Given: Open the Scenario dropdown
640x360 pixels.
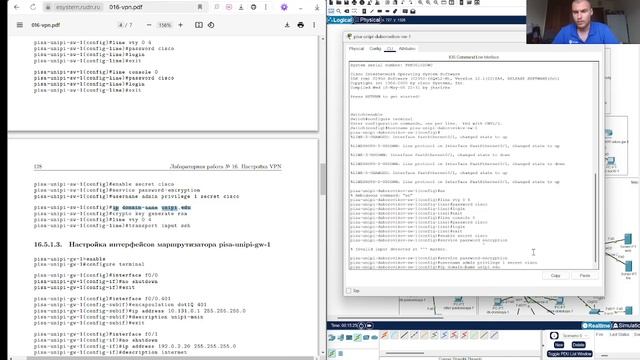Looking at the screenshot, I should click(576, 336).
